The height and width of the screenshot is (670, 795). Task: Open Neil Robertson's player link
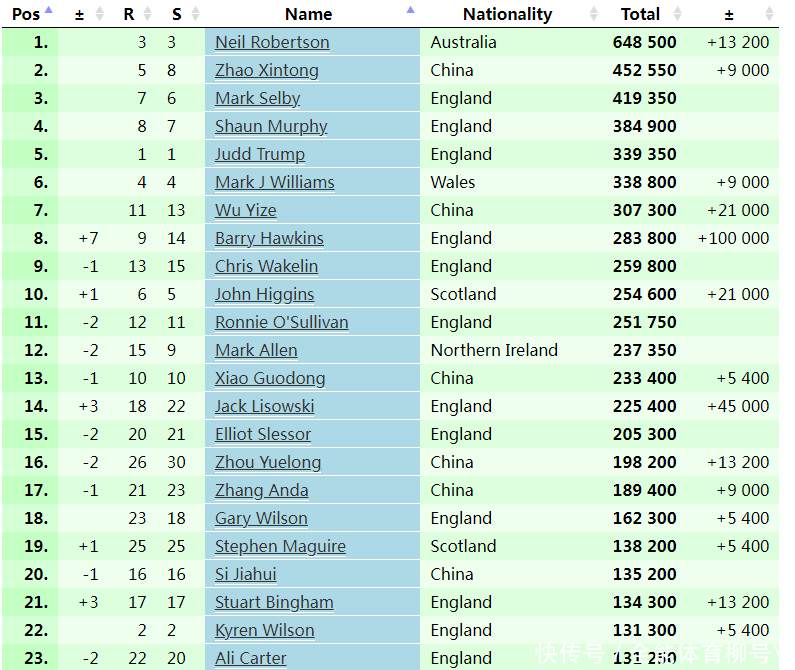(272, 42)
